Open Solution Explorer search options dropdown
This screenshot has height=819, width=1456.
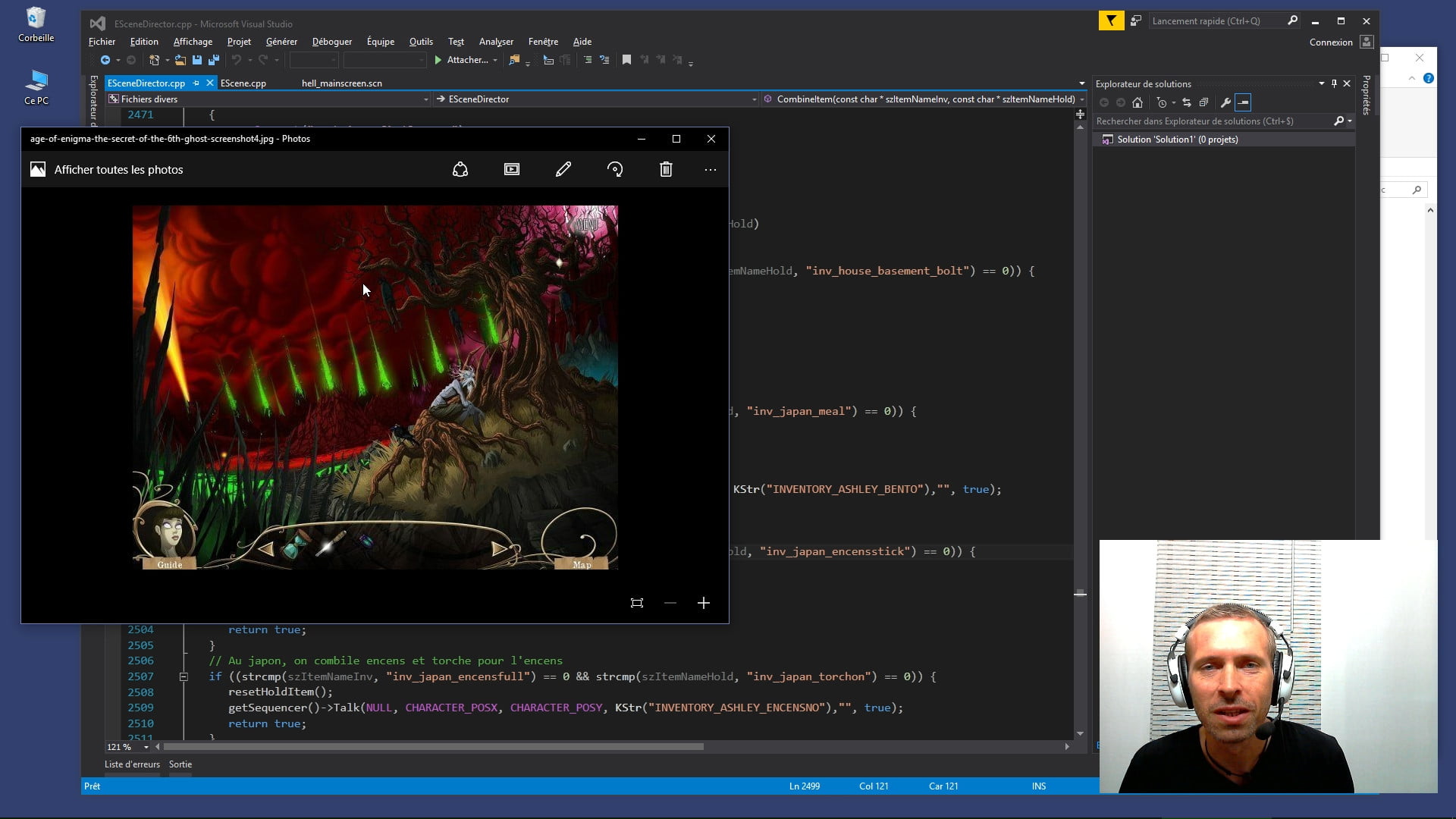1350,121
